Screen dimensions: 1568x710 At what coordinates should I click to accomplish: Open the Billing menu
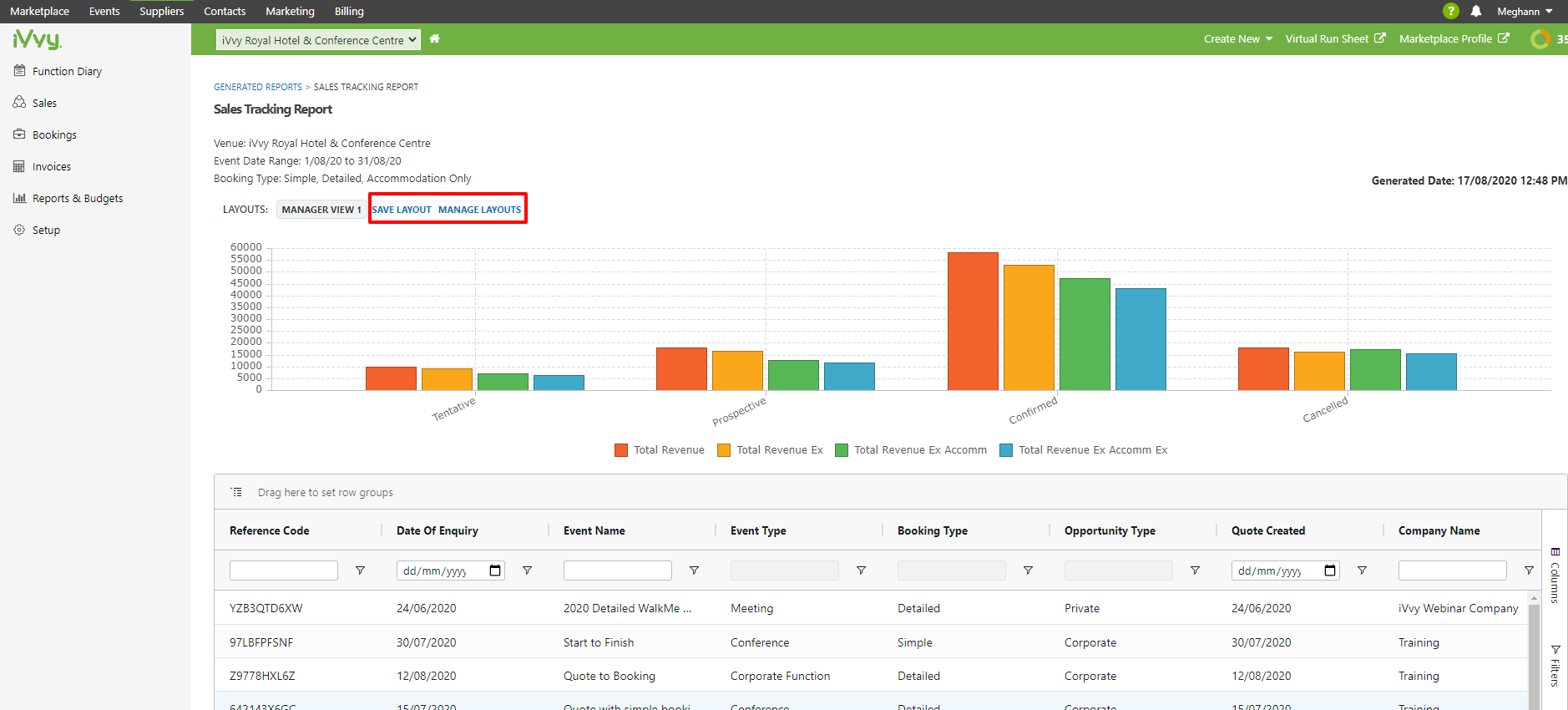(x=349, y=12)
